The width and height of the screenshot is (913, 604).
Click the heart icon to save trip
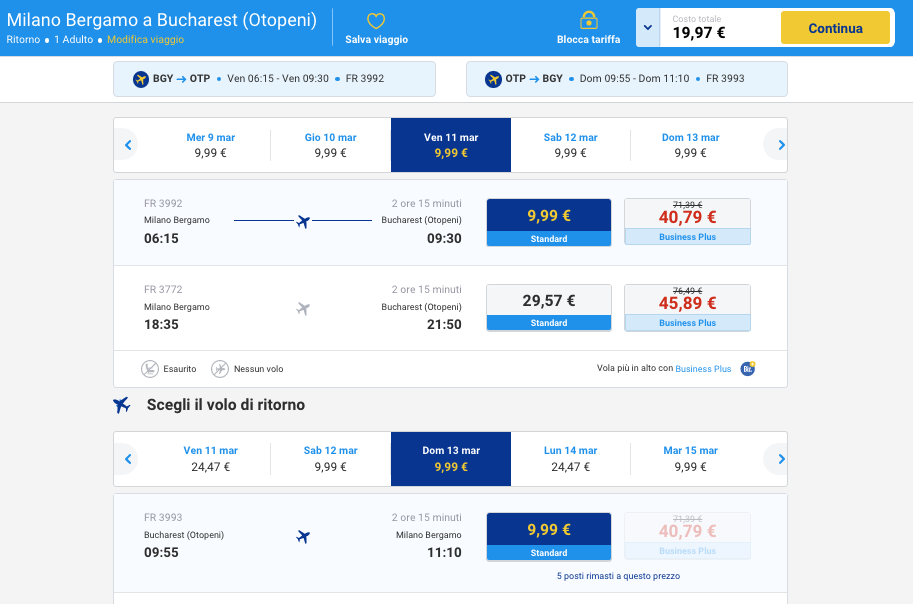coord(376,21)
